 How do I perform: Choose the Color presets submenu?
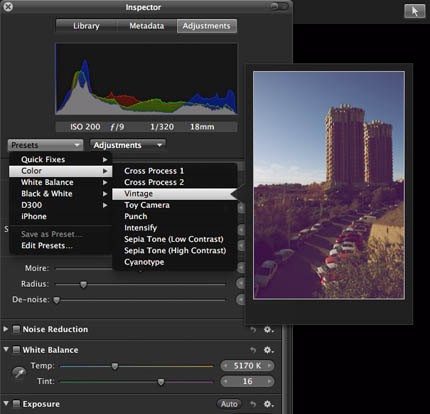coord(61,171)
